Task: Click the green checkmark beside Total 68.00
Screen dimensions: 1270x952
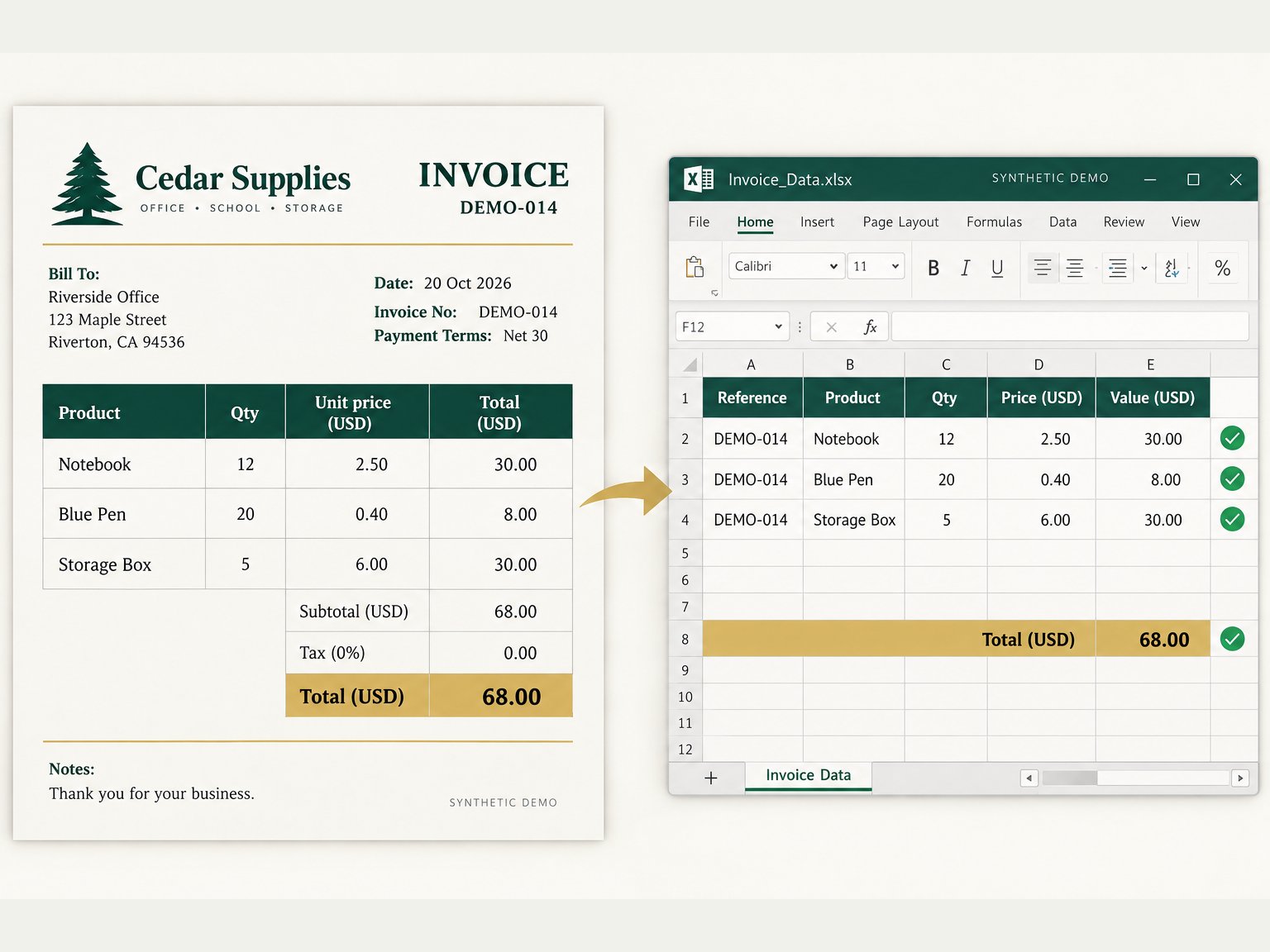Action: point(1232,639)
